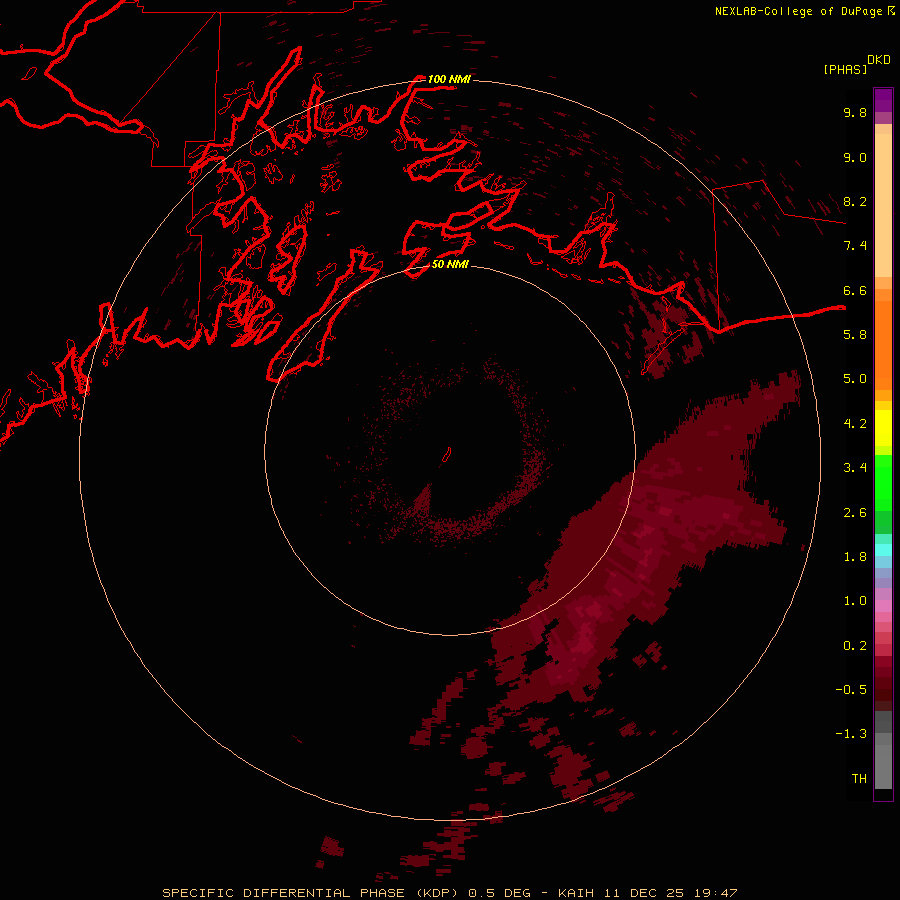Click the 1.8 value on the color scale
The width and height of the screenshot is (900, 900).
855,557
